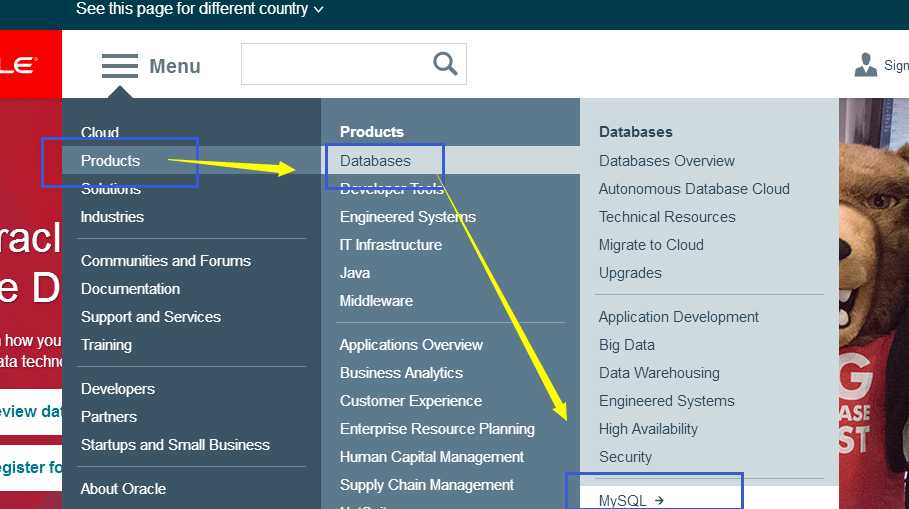Viewport: 909px width, 509px height.
Task: Click the Oracle logo
Action: click(31, 64)
